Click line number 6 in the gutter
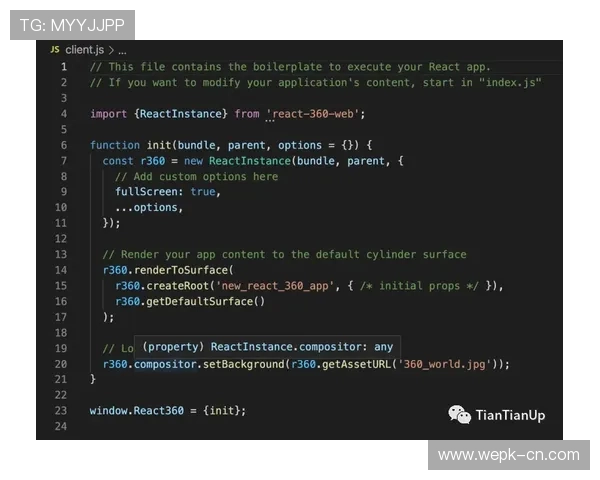Screen dimensions: 600x480 pos(64,145)
